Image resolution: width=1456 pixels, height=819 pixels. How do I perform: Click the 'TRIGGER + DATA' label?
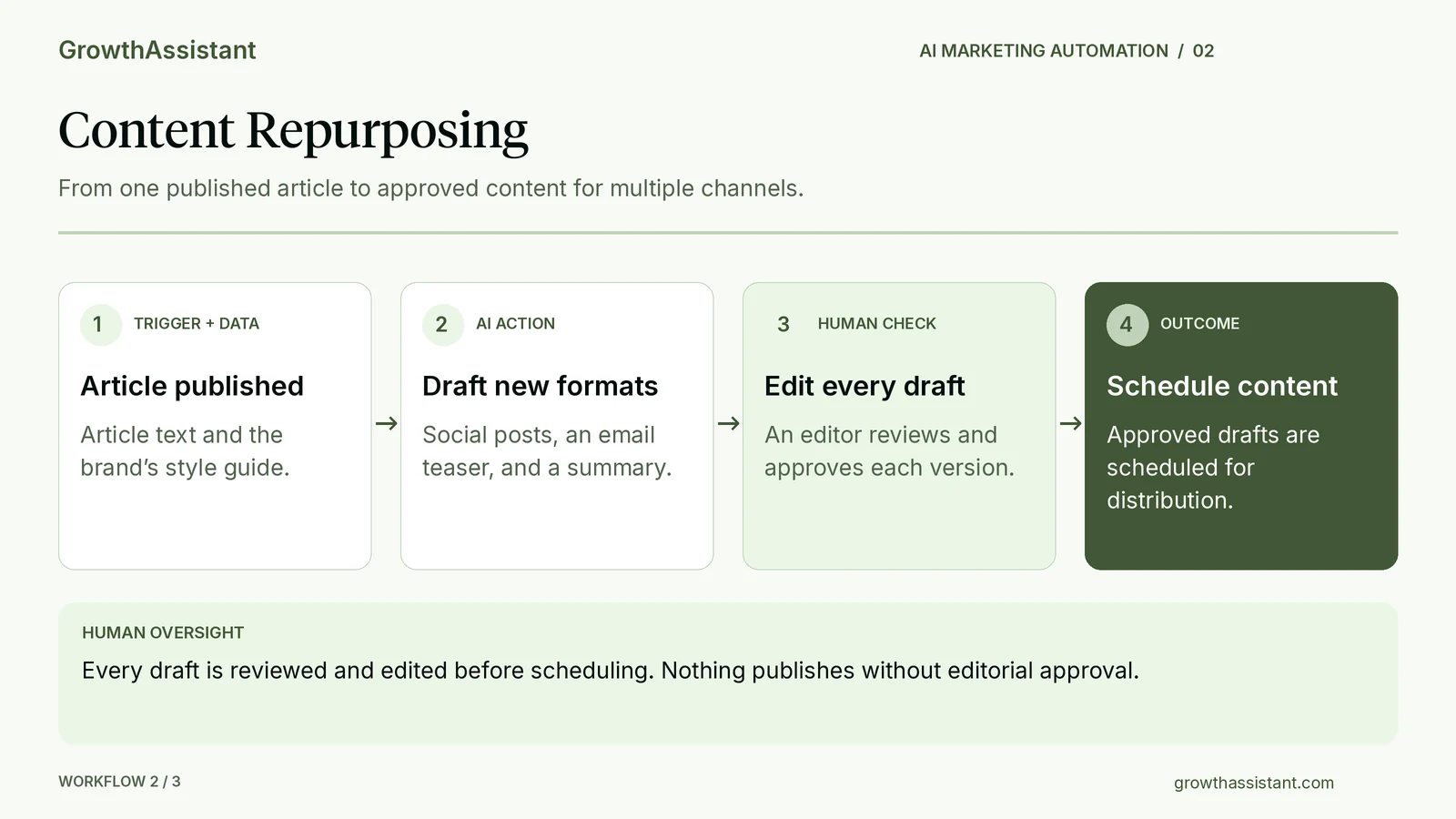(197, 324)
